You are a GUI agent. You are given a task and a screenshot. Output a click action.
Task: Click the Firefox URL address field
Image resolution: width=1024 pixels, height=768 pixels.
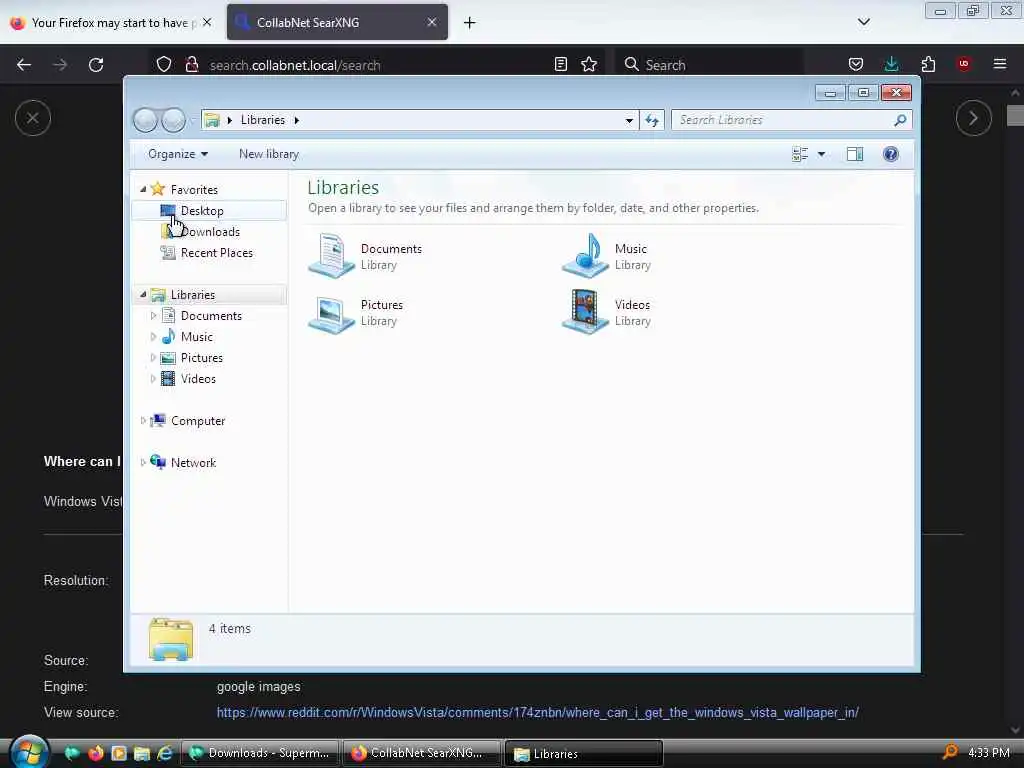[x=377, y=65]
